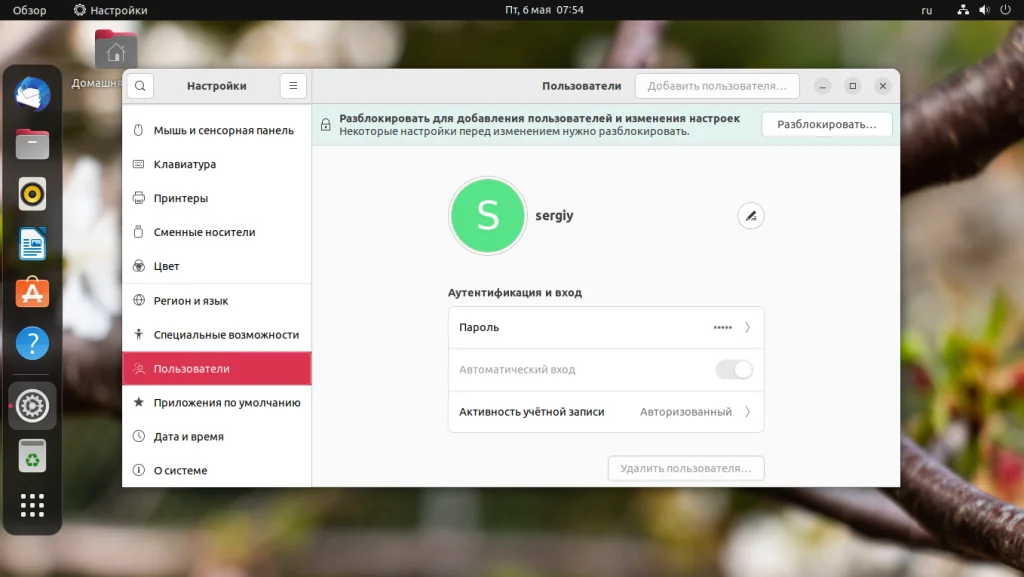The width and height of the screenshot is (1024, 577).
Task: Click Удалить пользователя button
Action: point(685,468)
